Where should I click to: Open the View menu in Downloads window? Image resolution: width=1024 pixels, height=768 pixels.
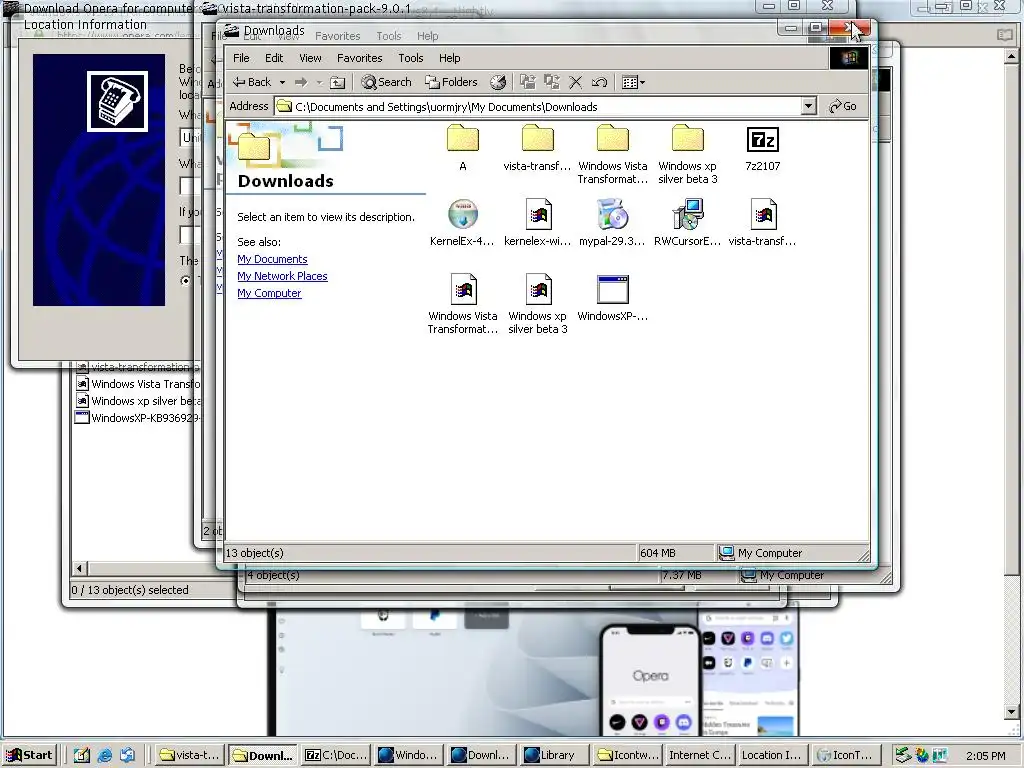310,58
